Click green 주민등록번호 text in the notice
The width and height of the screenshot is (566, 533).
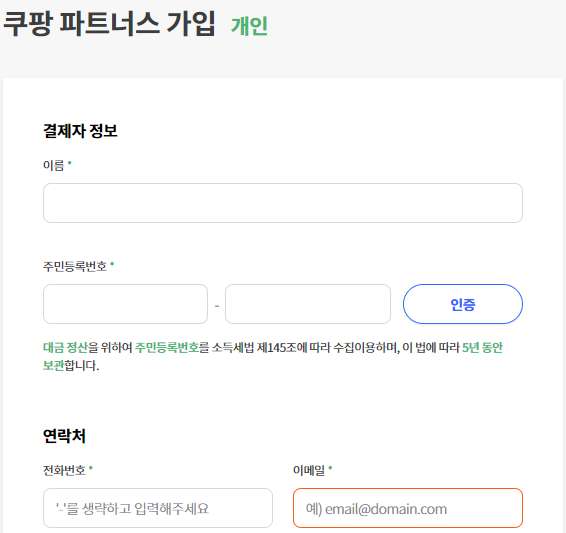tap(167, 347)
